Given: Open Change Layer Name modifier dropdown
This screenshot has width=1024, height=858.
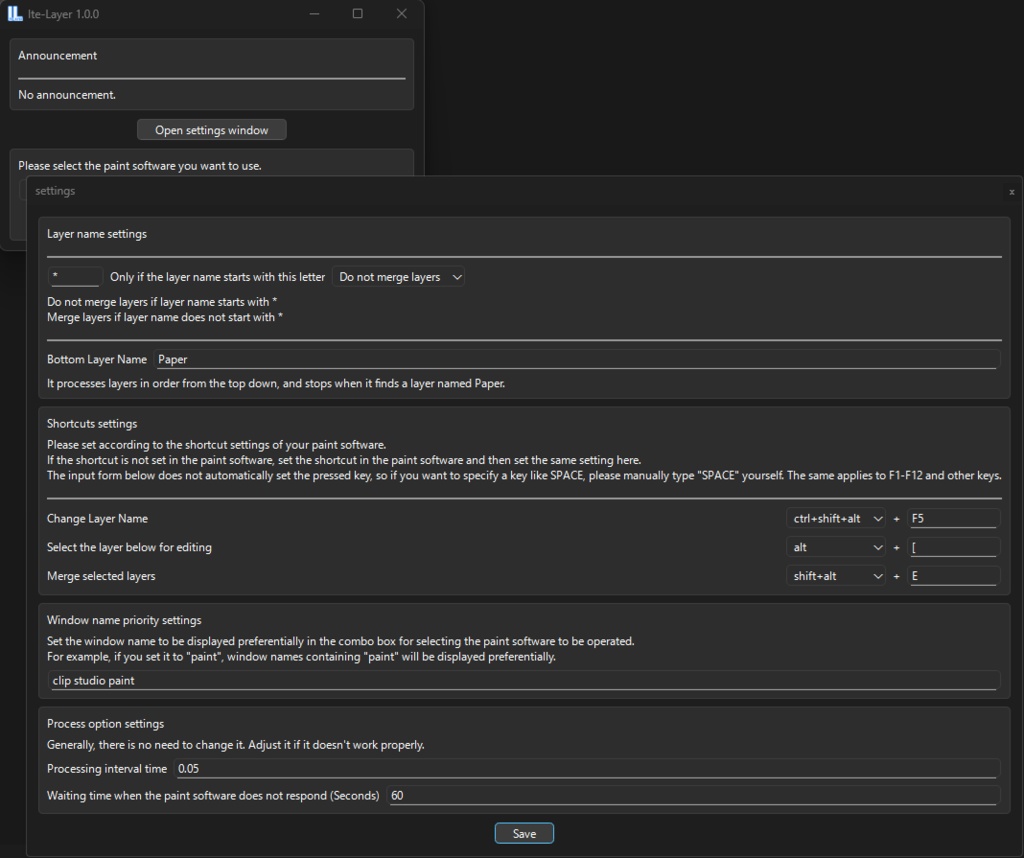Looking at the screenshot, I should 836,518.
